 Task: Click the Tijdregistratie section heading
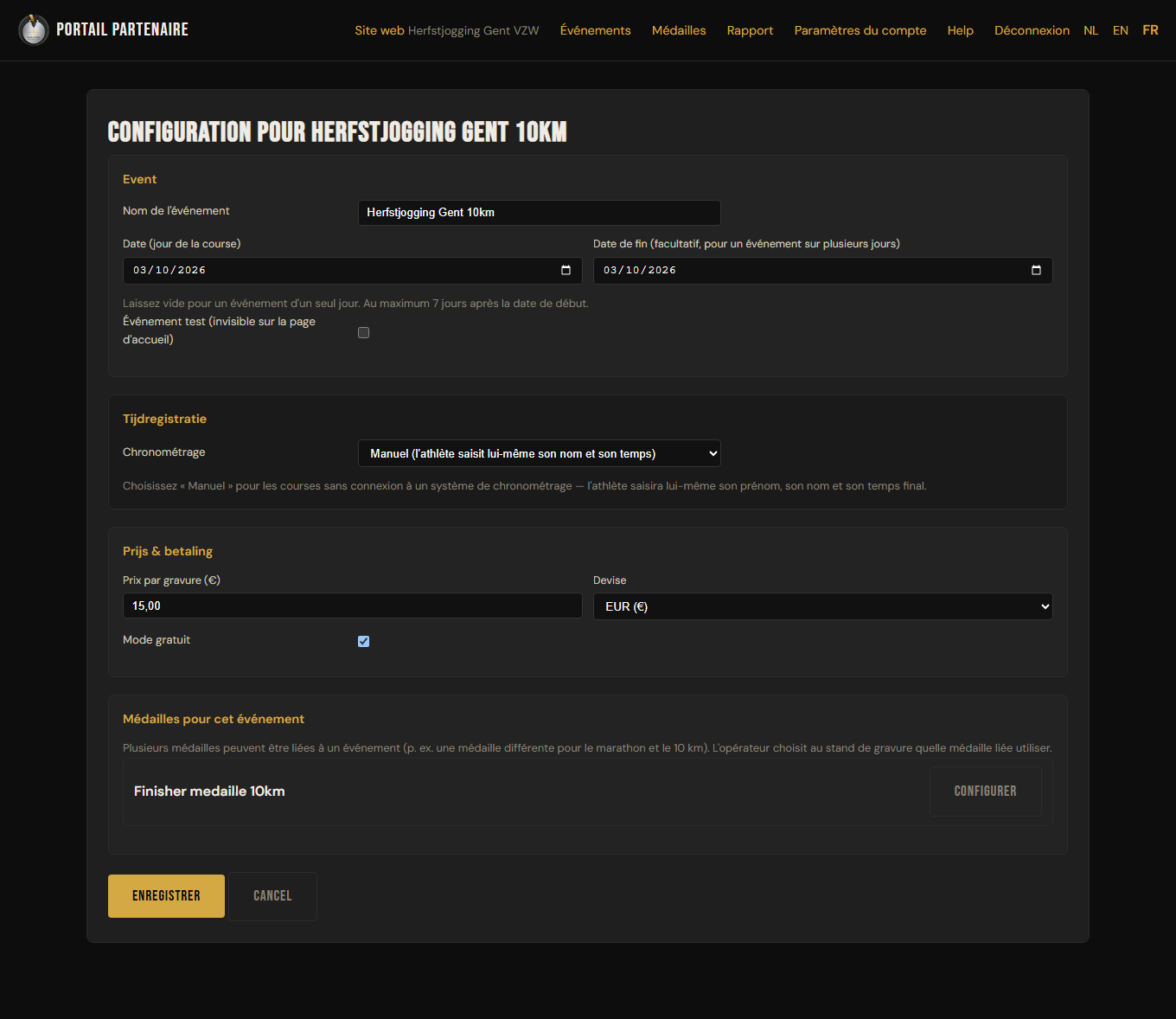click(164, 419)
